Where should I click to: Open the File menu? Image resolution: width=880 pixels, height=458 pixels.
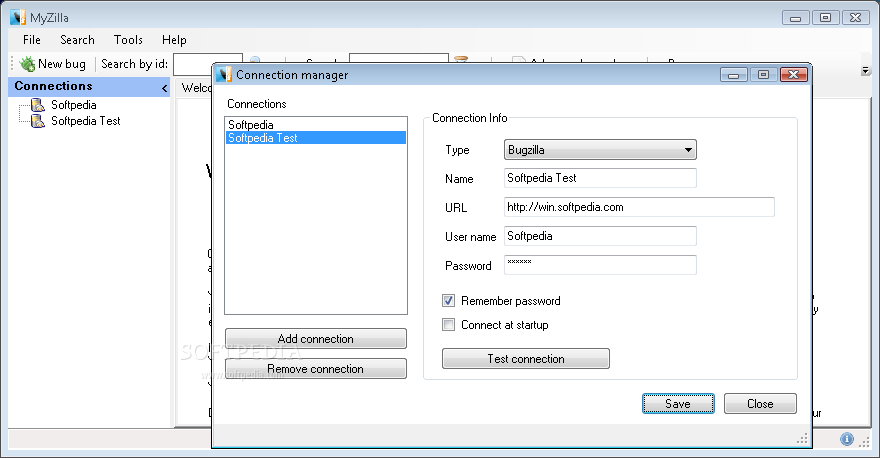(31, 40)
